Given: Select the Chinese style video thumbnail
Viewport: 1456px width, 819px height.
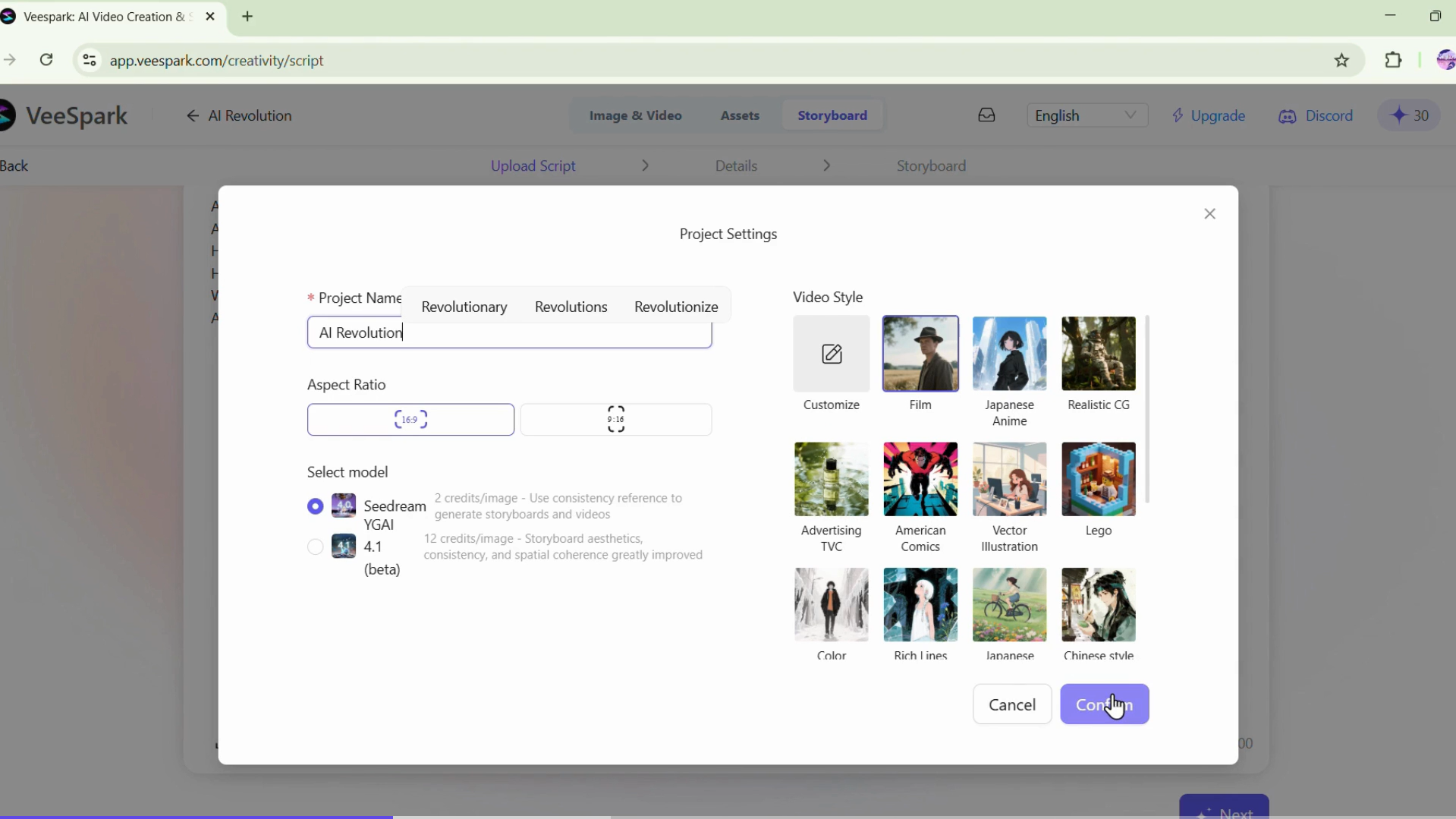Looking at the screenshot, I should click(1099, 605).
